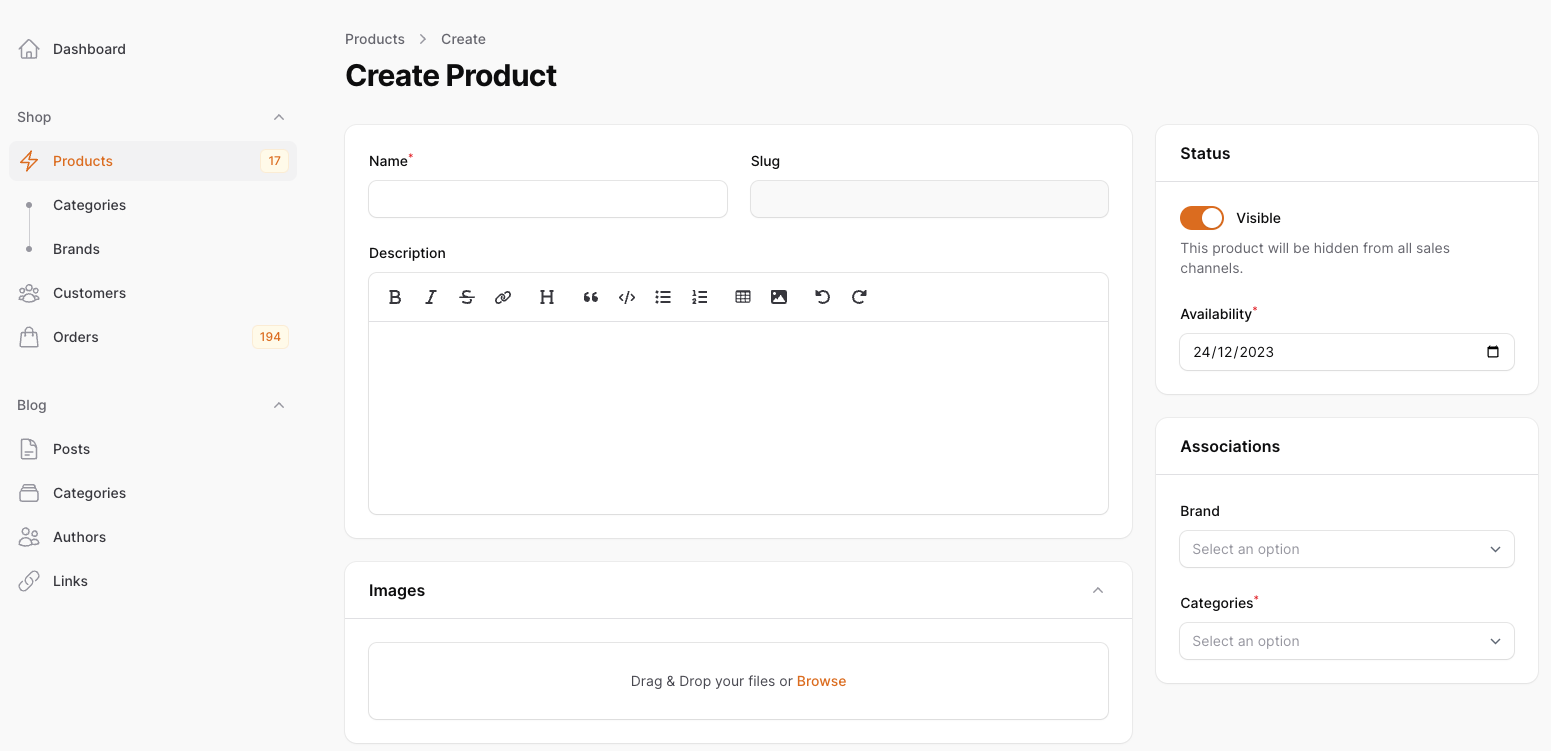Insert a hyperlink via the editor toolbar
1551x751 pixels.
point(503,297)
